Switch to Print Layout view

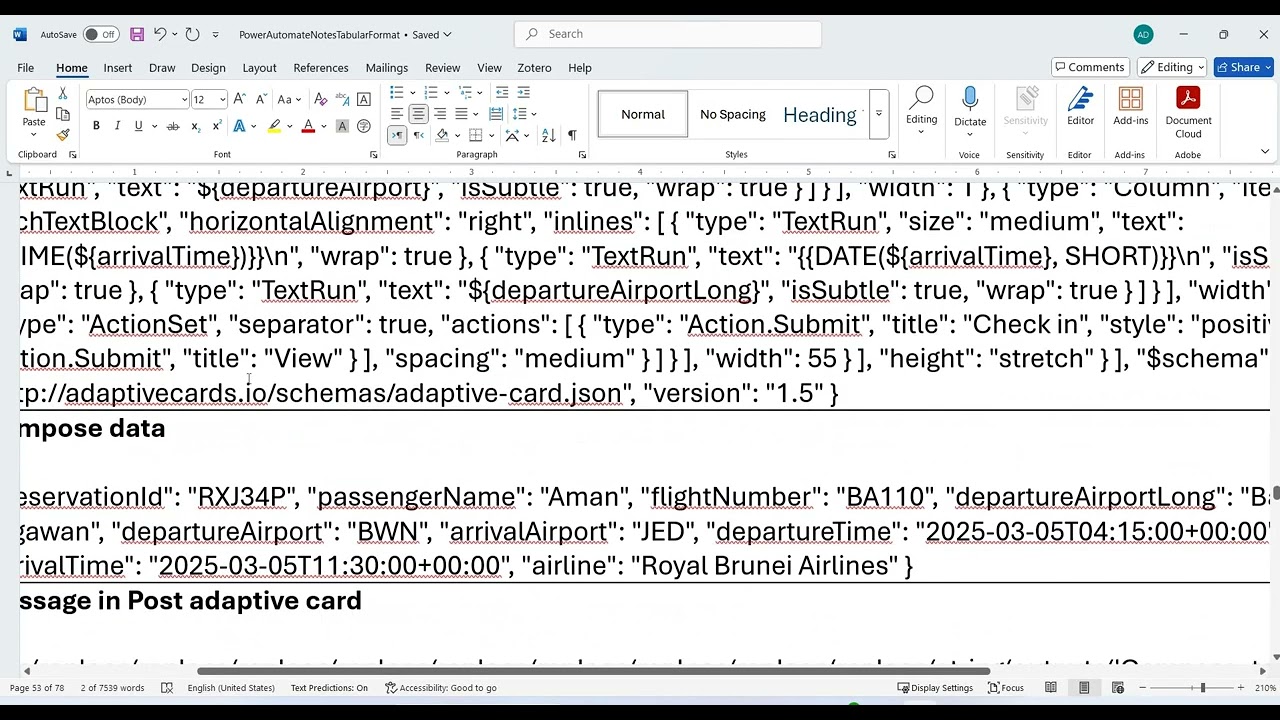1084,688
